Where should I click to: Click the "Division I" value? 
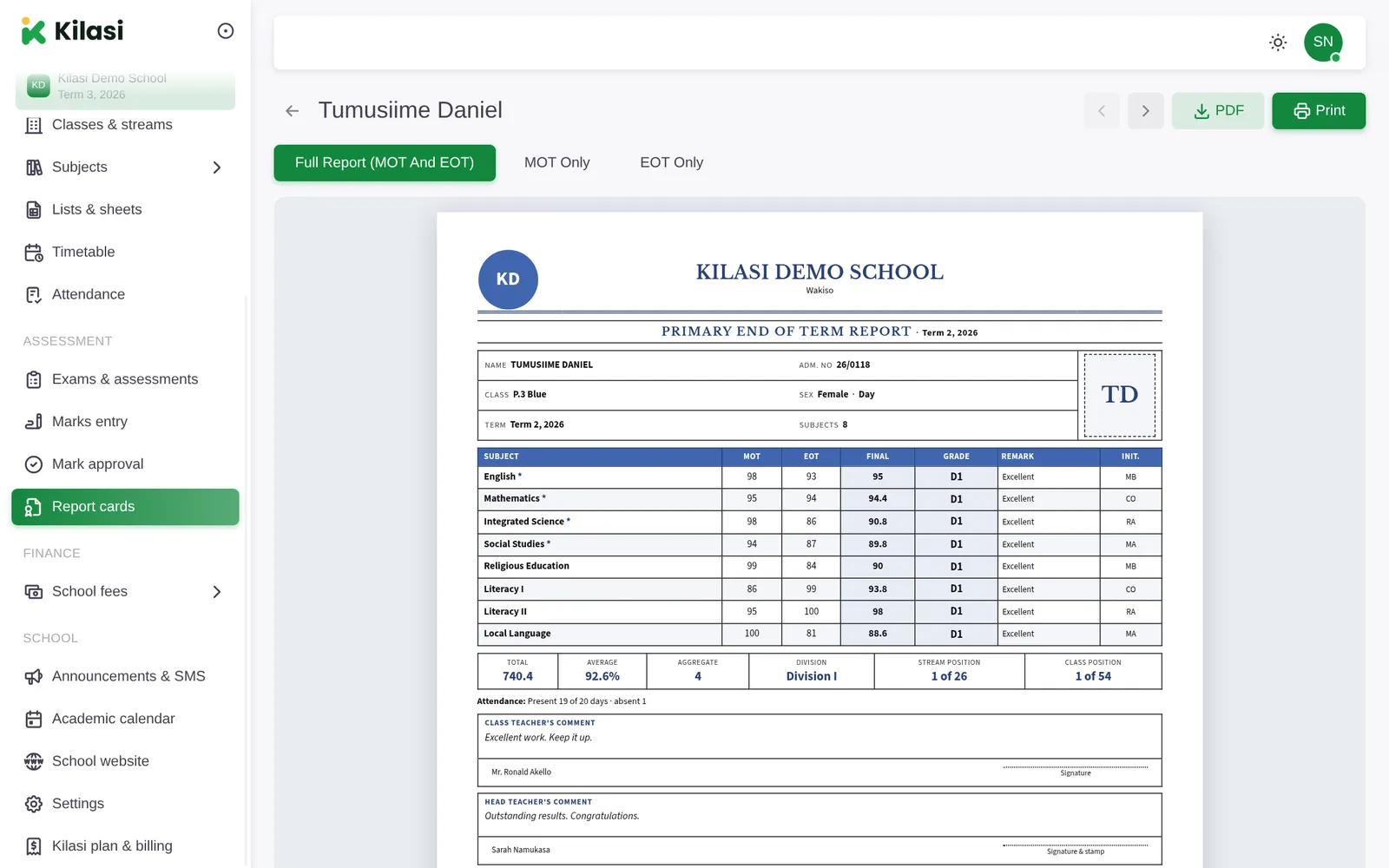[x=812, y=677]
